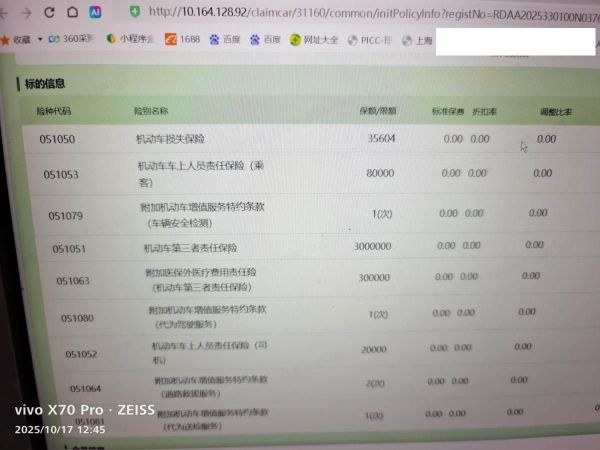Select the 051050 机动车损失保险 row
This screenshot has width=600, height=450.
pyautogui.click(x=171, y=139)
